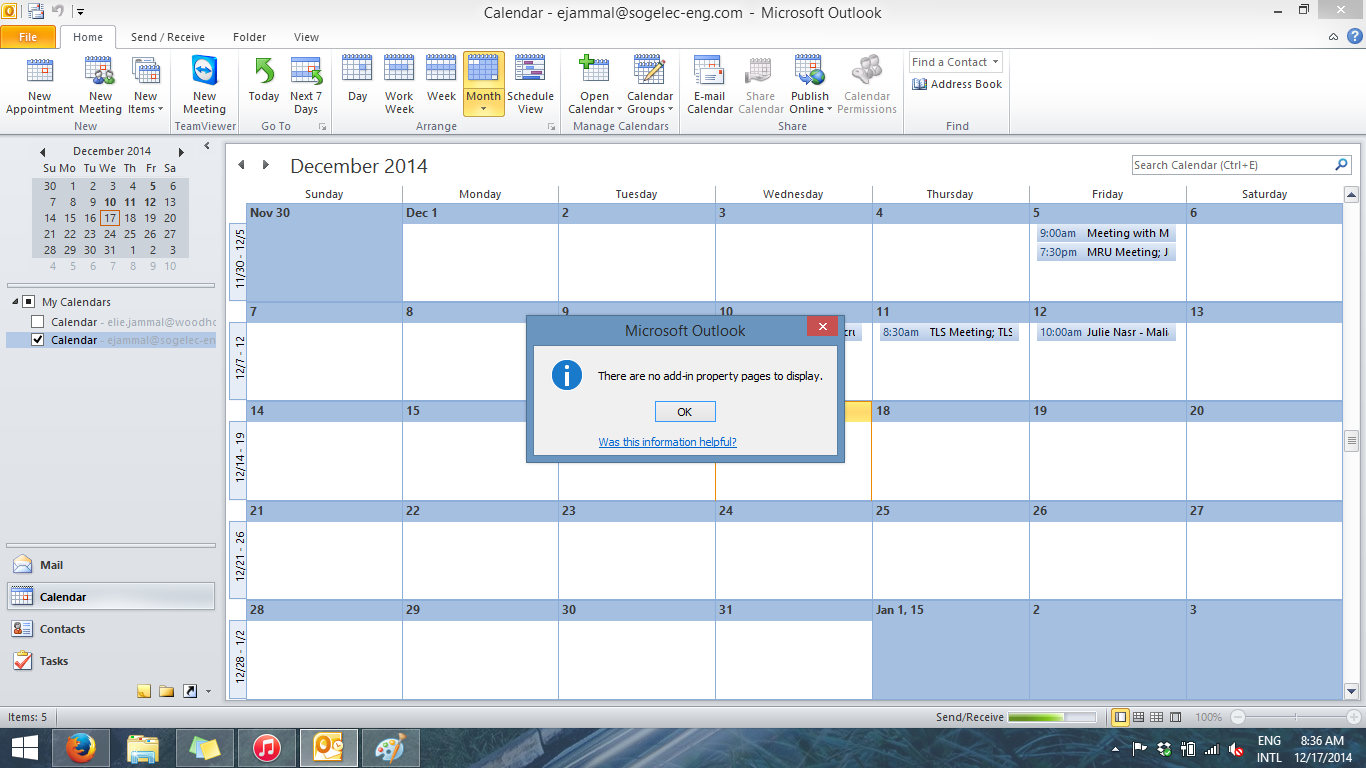The height and width of the screenshot is (768, 1366).
Task: Click the Send/Receive icon in the Quick Access Toolbar
Action: tap(36, 12)
